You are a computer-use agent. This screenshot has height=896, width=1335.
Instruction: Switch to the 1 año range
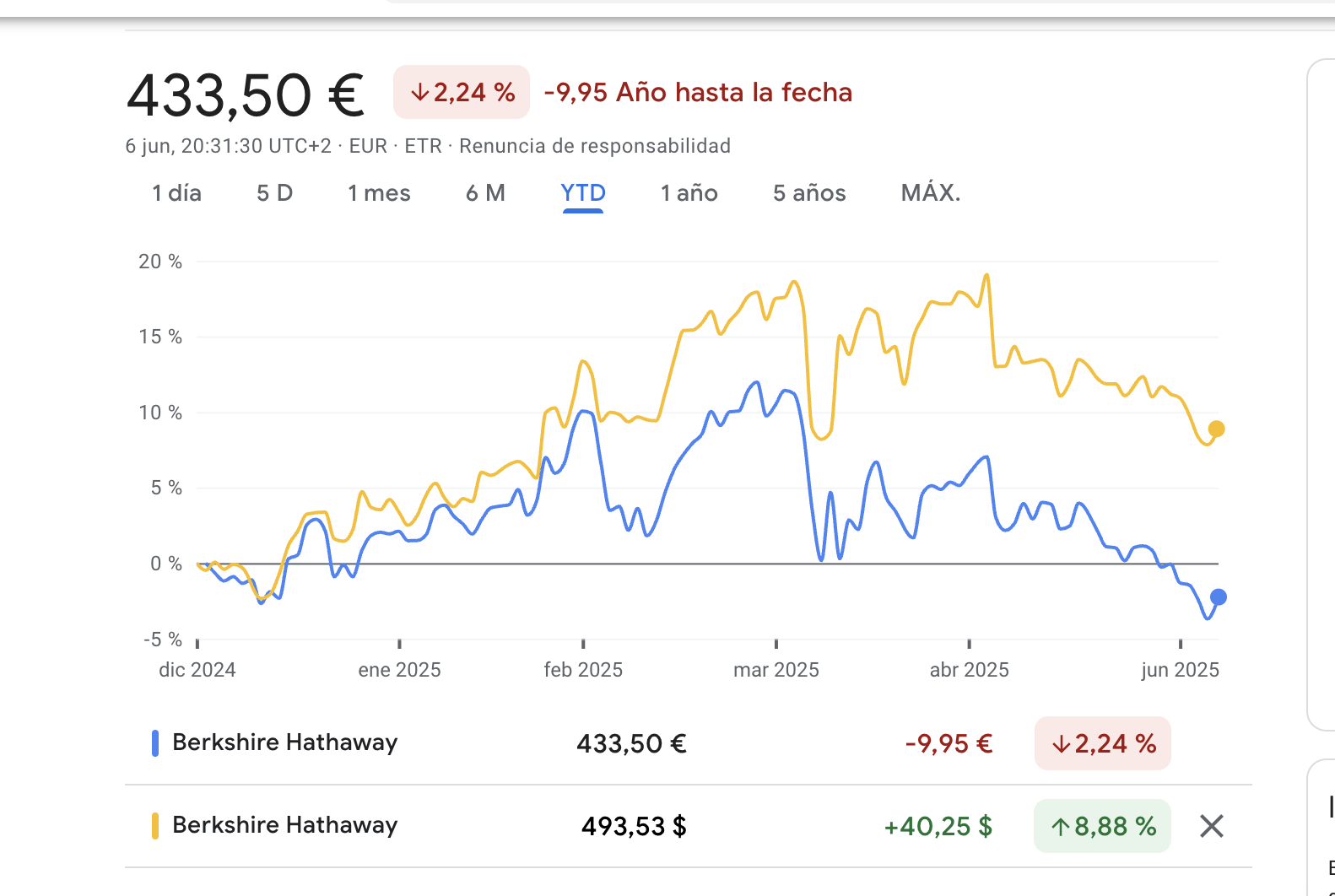coord(689,193)
